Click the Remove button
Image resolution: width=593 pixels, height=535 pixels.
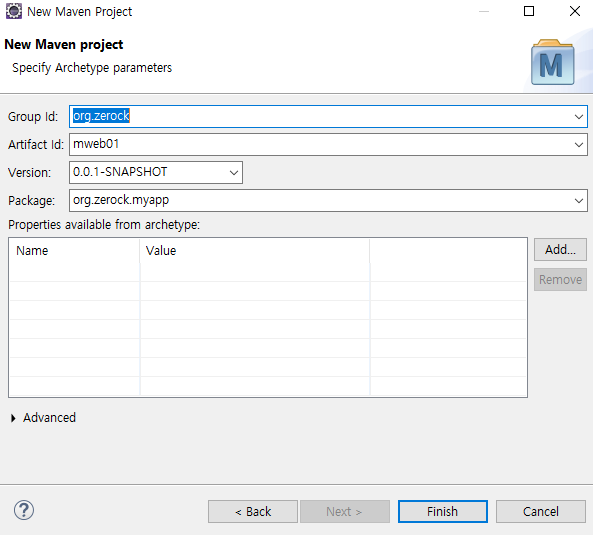point(560,280)
